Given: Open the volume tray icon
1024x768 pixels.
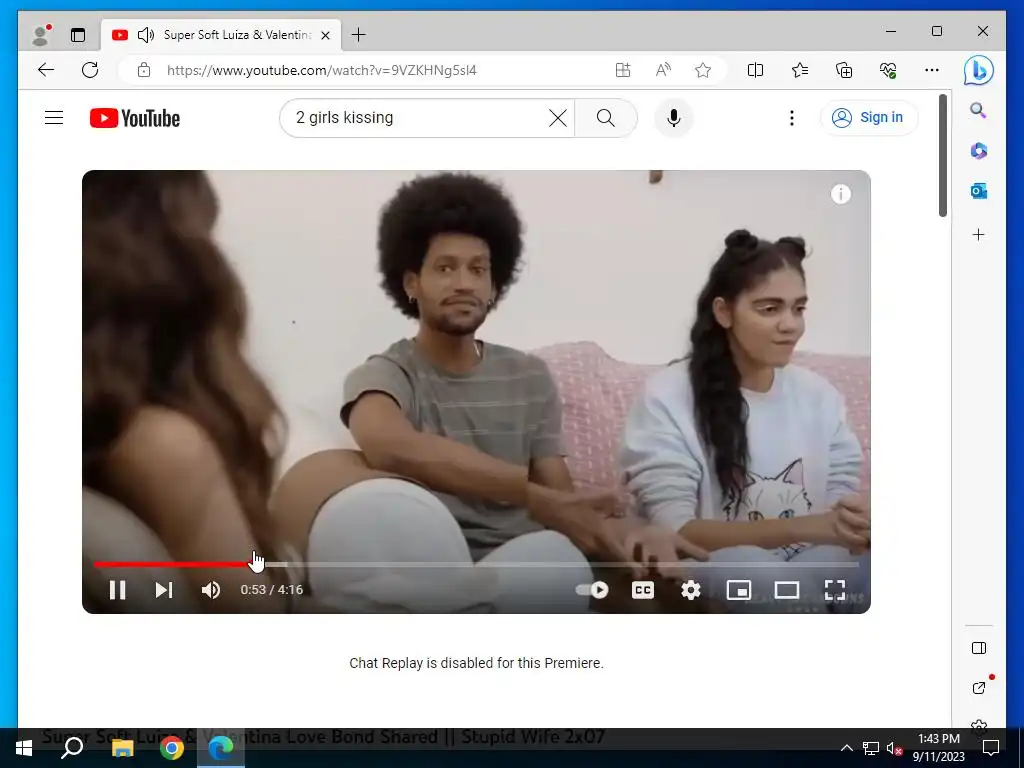Looking at the screenshot, I should click(x=894, y=748).
